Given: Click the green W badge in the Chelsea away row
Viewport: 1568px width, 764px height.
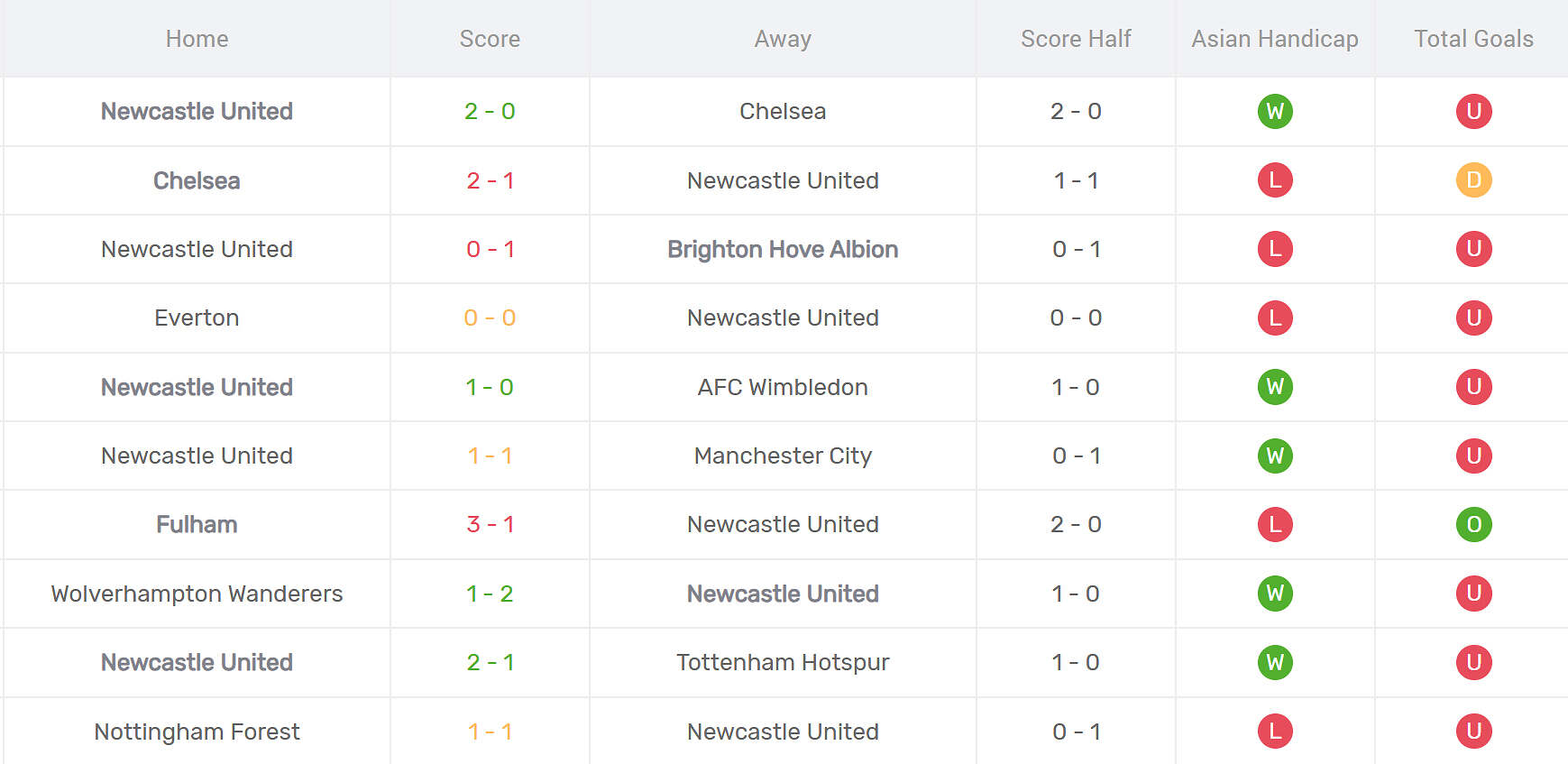Looking at the screenshot, I should pyautogui.click(x=1274, y=111).
